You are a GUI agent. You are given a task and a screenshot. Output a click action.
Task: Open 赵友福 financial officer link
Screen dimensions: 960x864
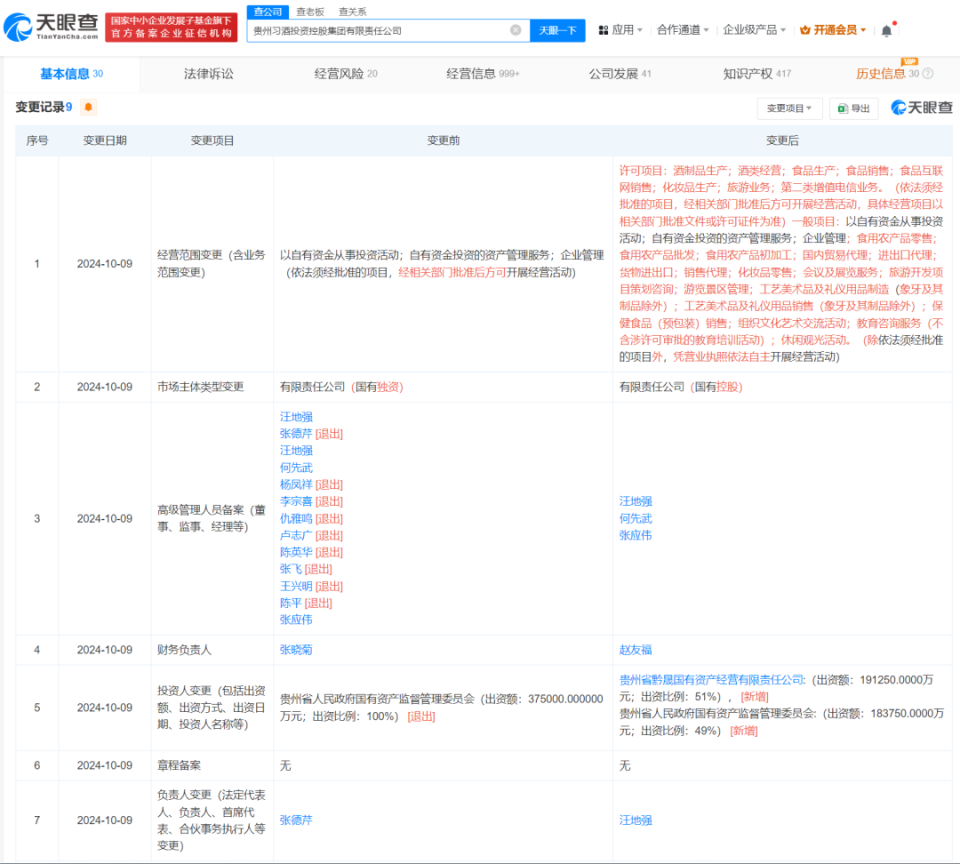[x=636, y=650]
